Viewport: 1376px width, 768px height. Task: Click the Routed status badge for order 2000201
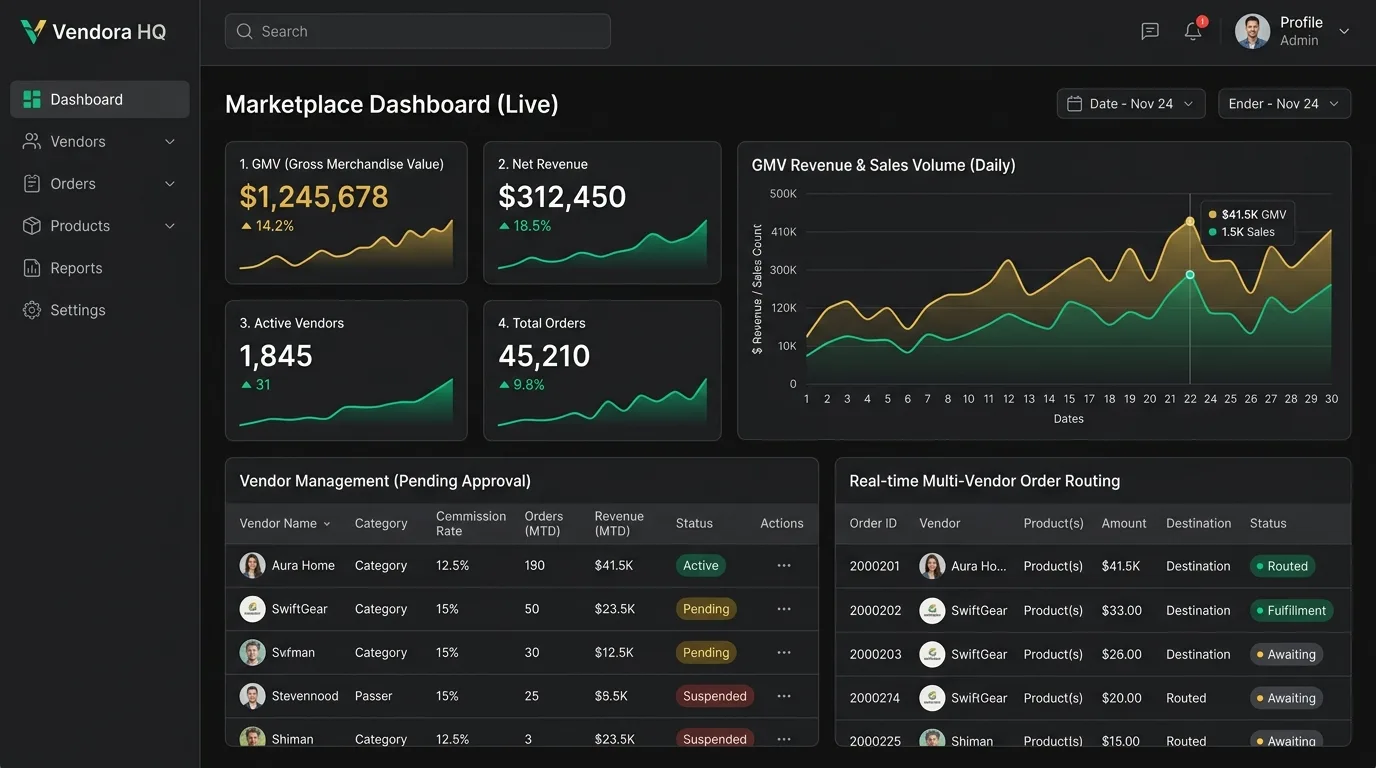pos(1282,566)
